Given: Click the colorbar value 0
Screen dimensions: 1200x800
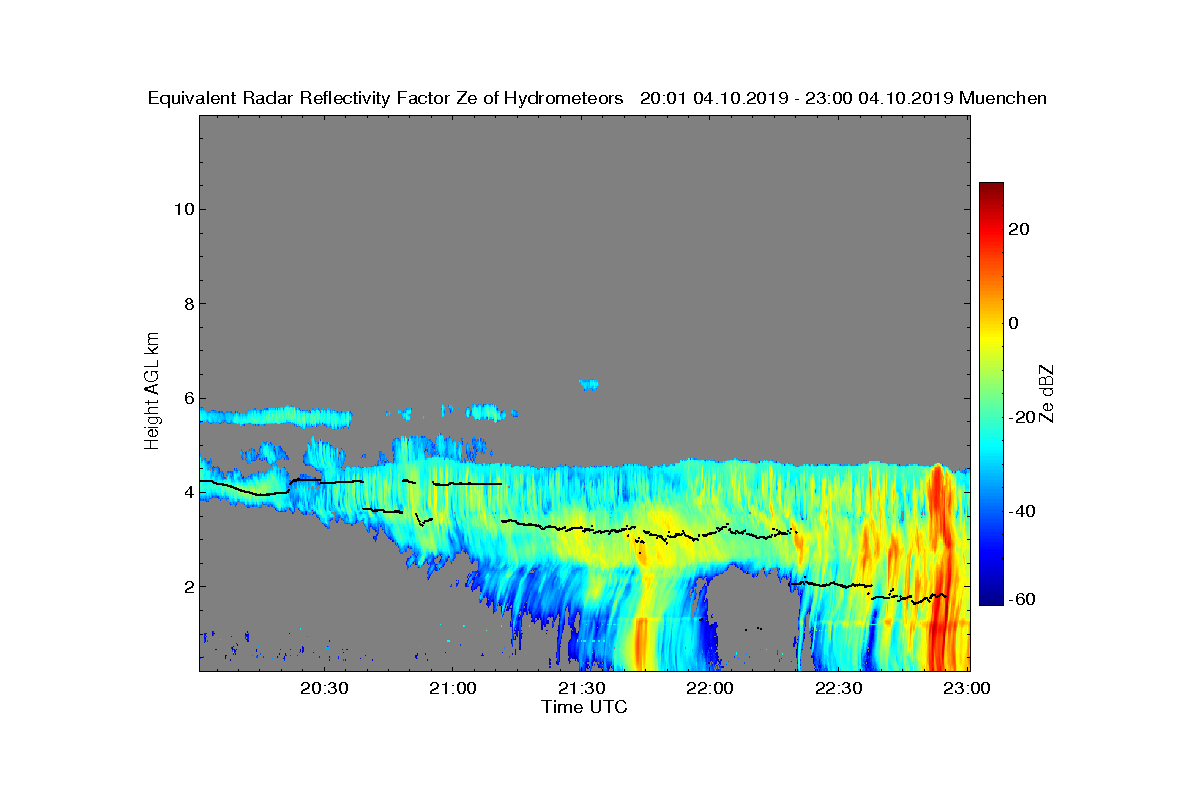Looking at the screenshot, I should coord(1014,323).
